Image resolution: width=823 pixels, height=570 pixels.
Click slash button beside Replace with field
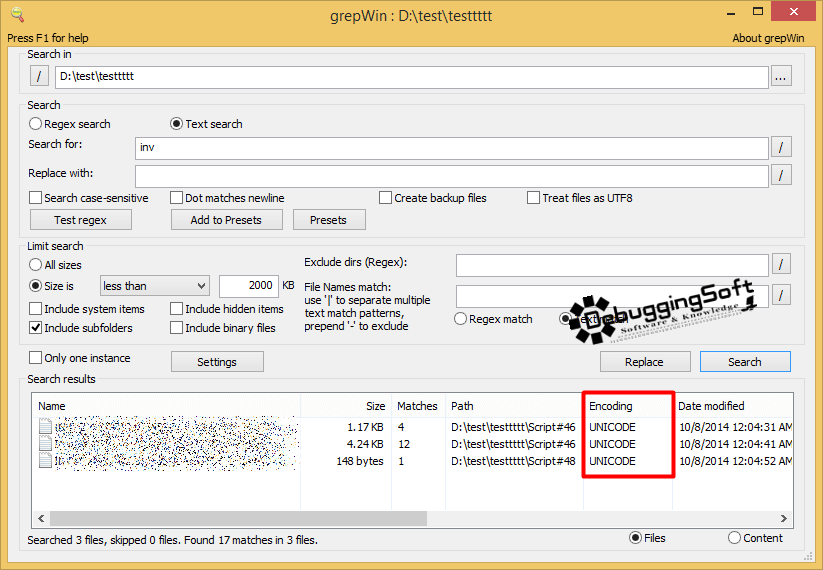click(781, 175)
